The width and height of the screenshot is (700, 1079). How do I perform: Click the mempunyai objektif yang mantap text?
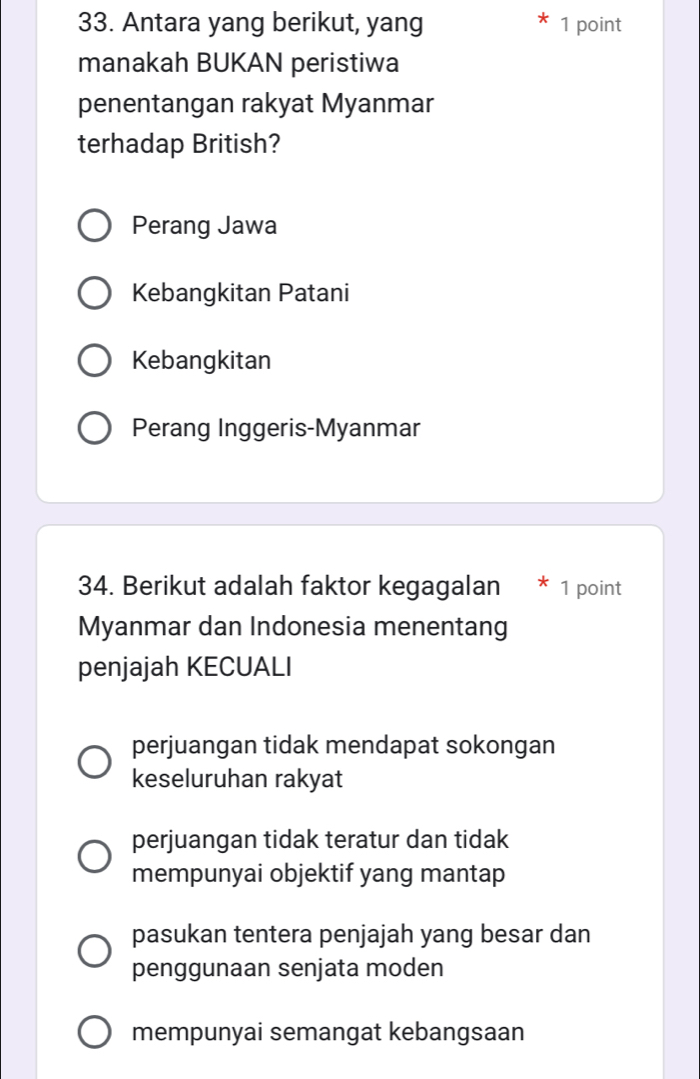[318, 873]
